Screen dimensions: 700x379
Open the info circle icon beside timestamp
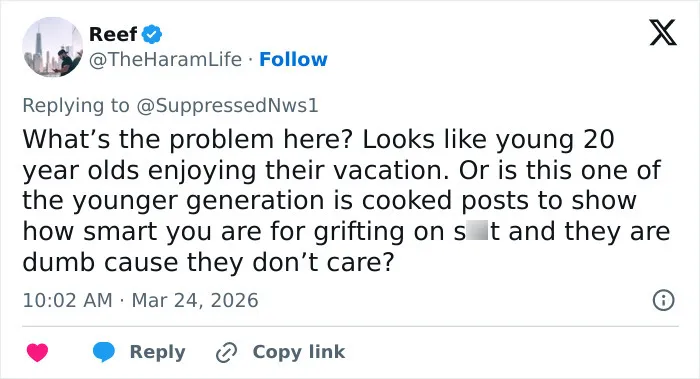[x=663, y=300]
